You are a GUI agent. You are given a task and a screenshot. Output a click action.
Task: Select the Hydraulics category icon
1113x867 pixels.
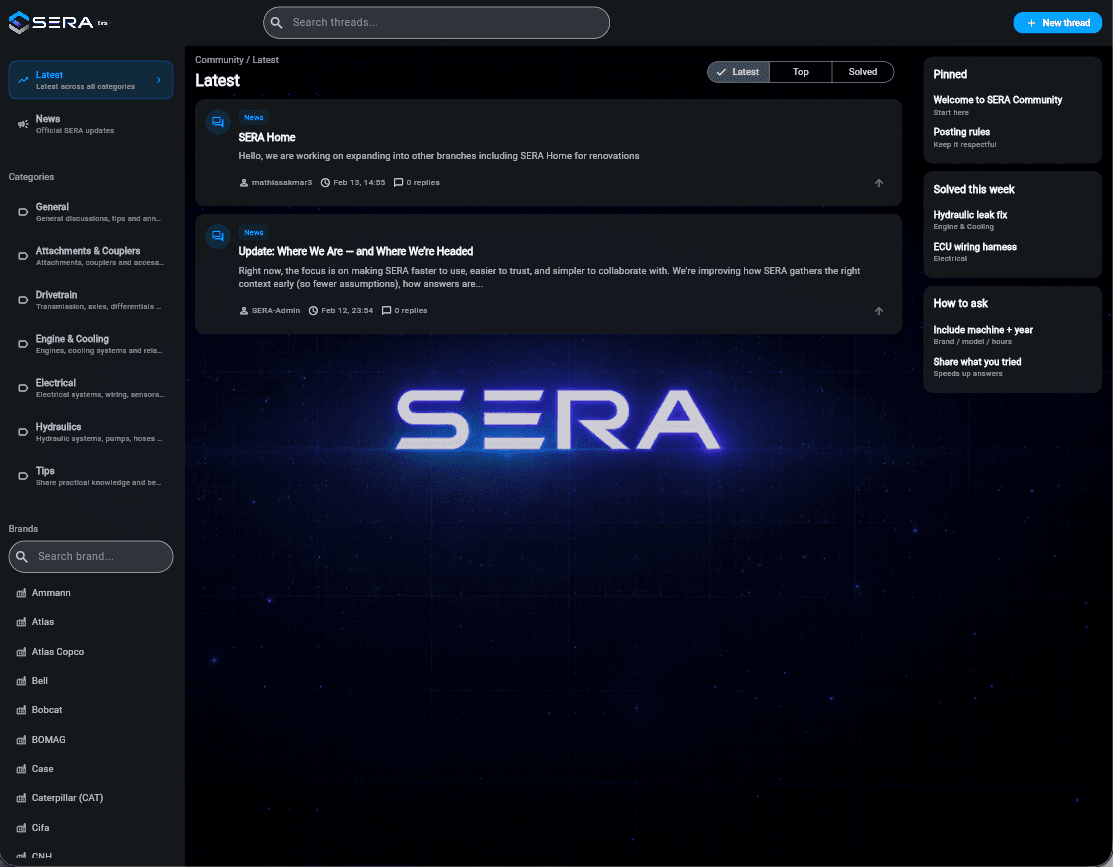pos(22,431)
